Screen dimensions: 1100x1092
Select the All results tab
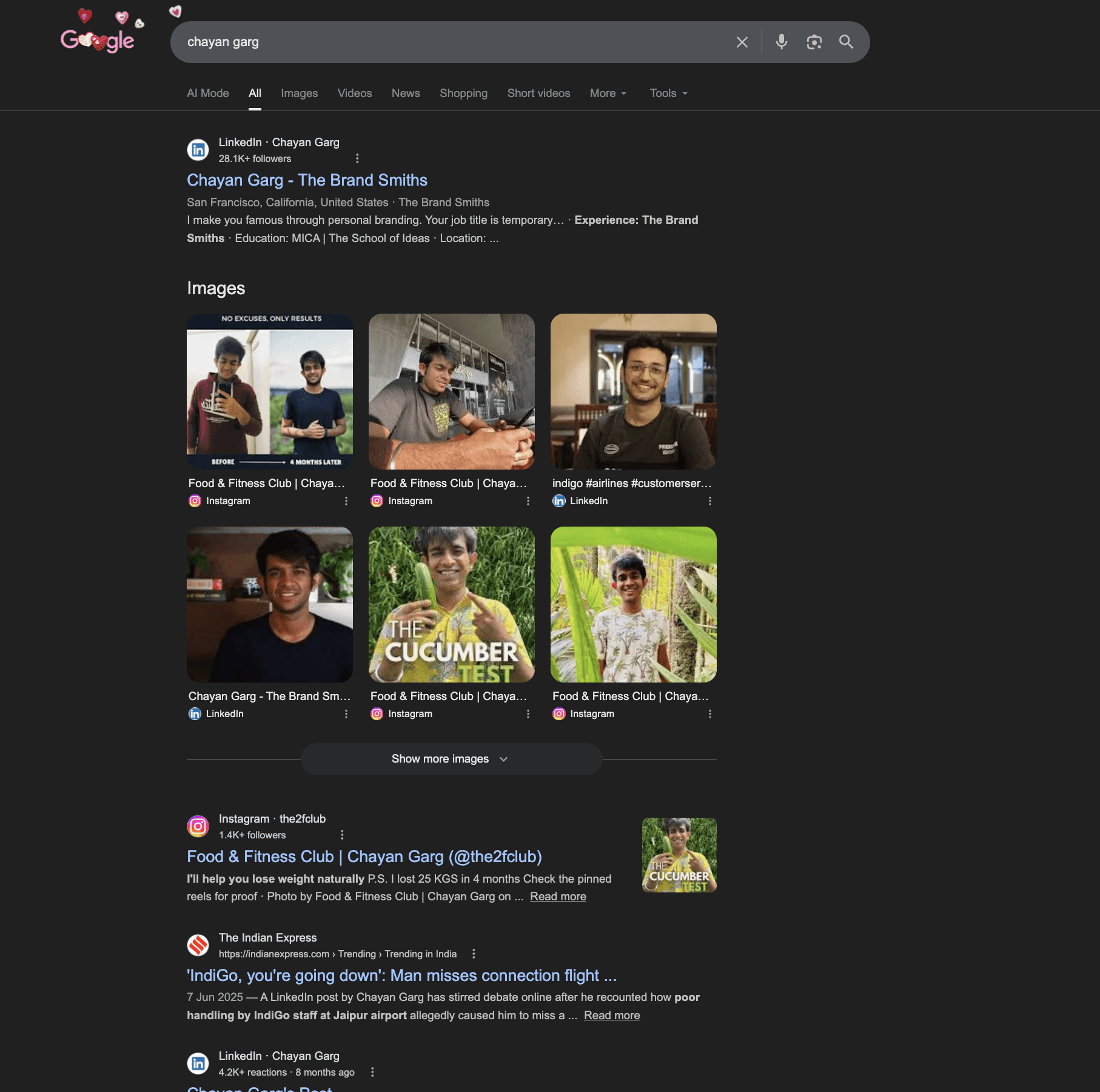coord(255,93)
